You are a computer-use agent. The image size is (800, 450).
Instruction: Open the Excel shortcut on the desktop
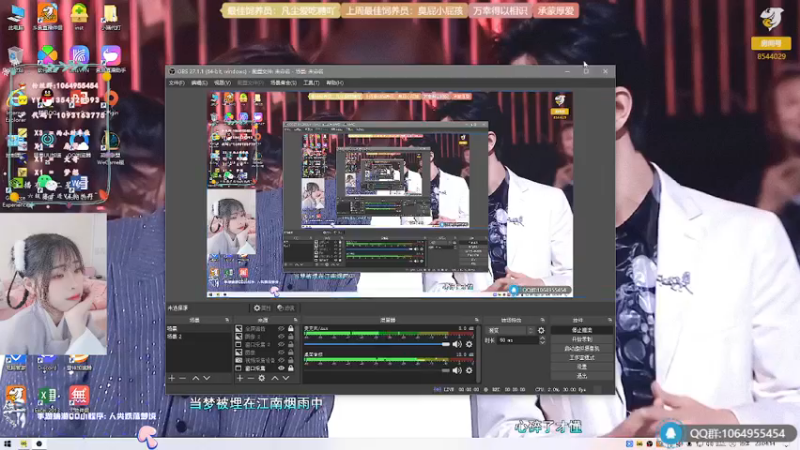(x=47, y=398)
